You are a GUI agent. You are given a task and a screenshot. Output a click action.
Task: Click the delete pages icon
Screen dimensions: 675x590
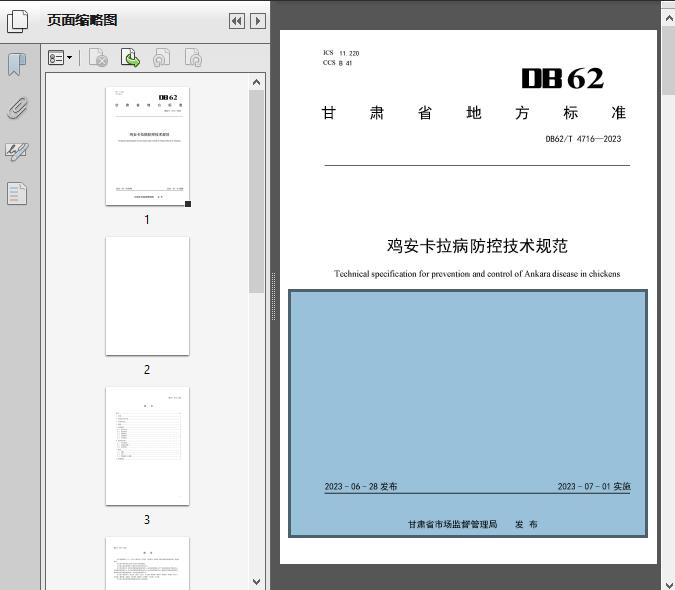point(98,58)
